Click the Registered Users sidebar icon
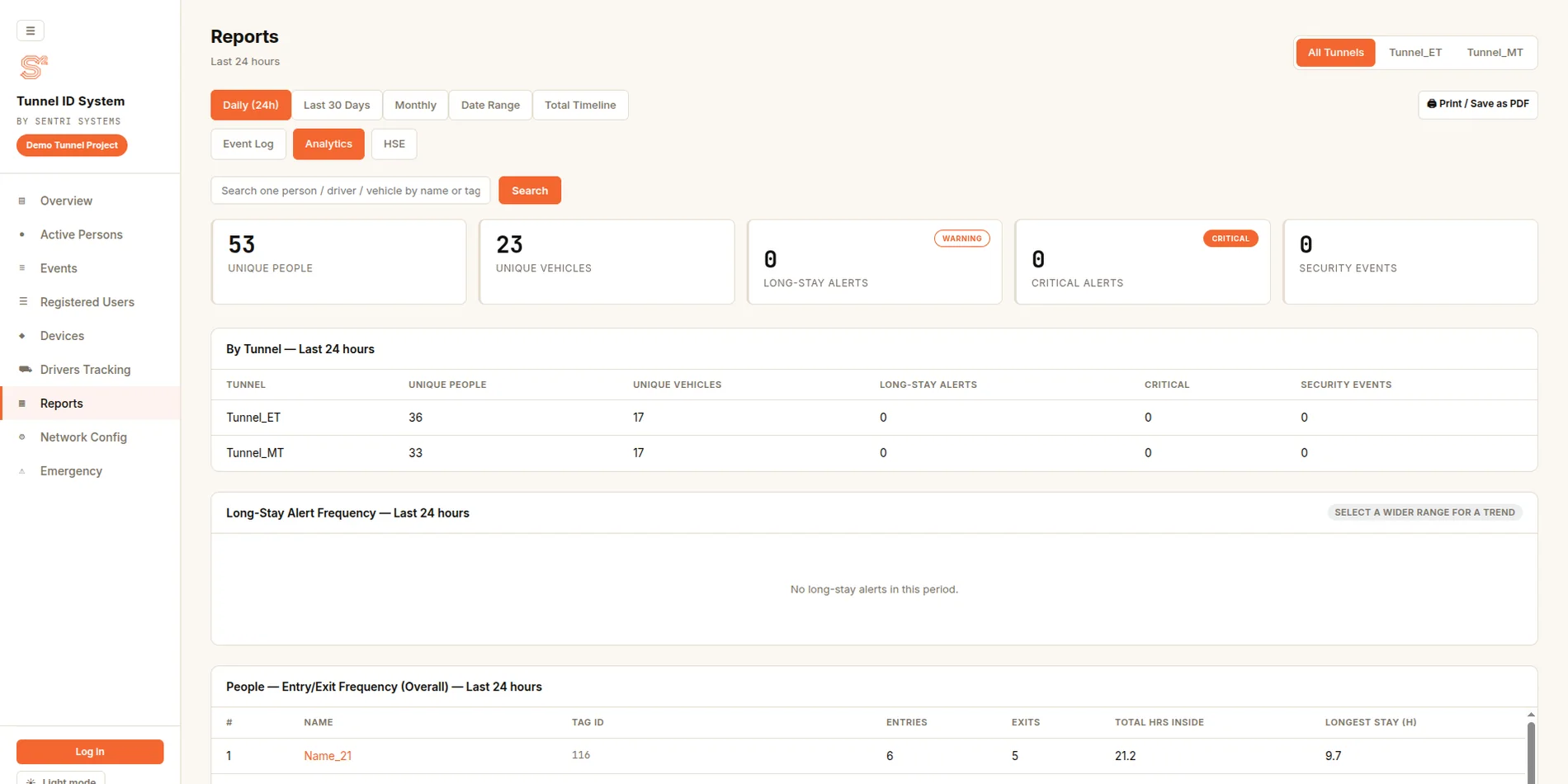 point(23,302)
